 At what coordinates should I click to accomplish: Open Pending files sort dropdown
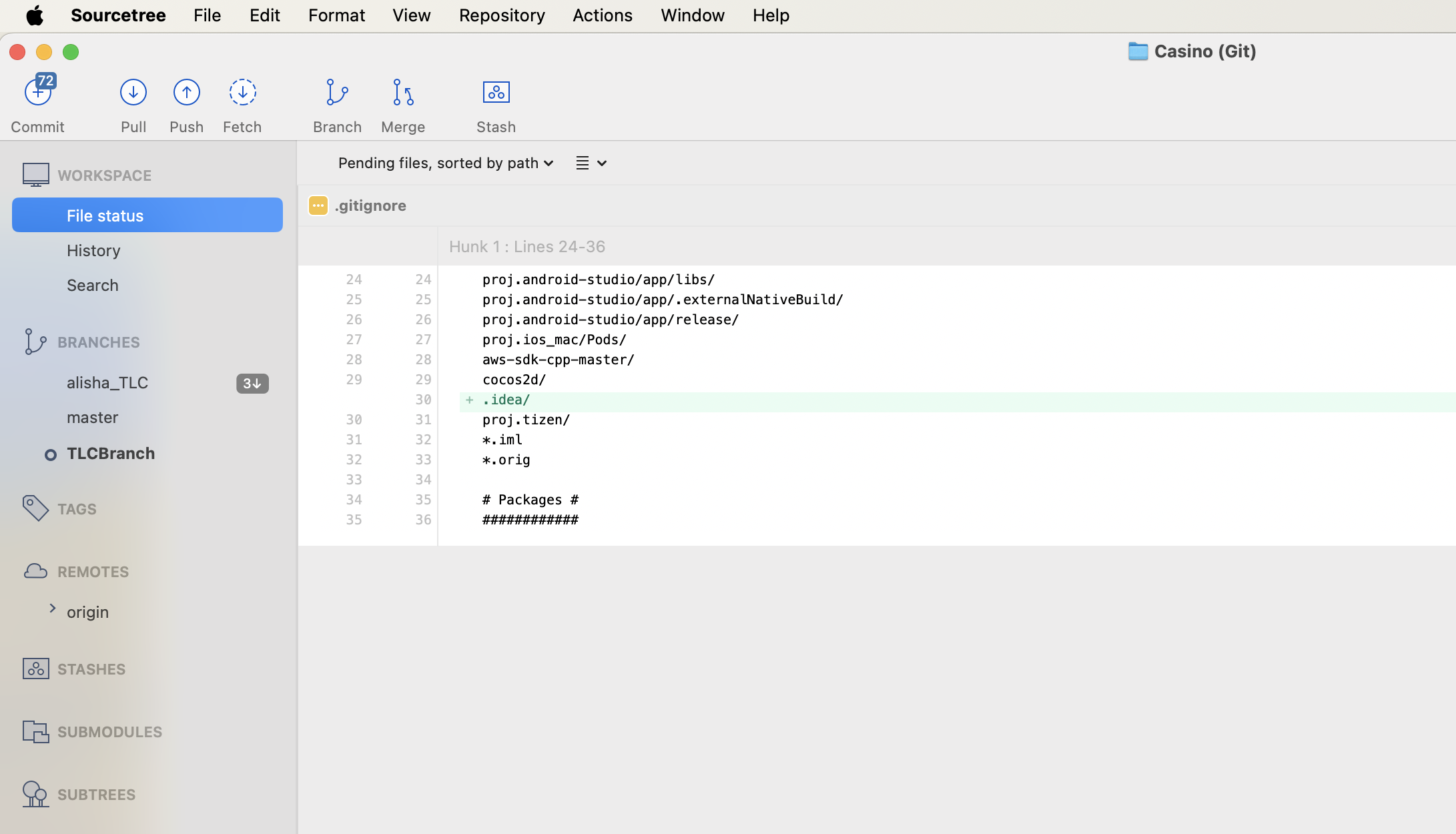(x=446, y=163)
